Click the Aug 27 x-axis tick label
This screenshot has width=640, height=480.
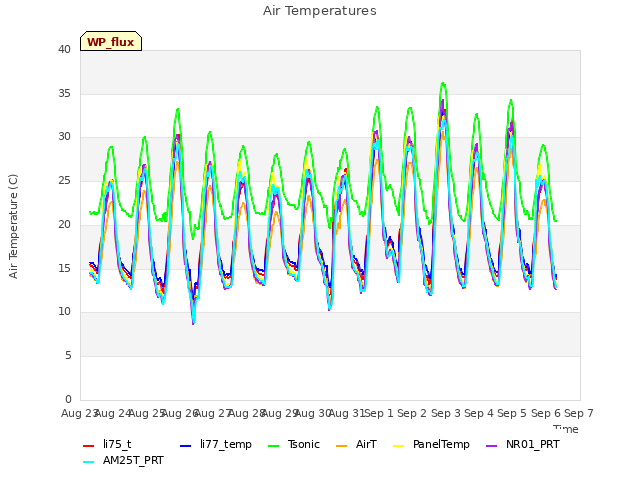point(212,413)
